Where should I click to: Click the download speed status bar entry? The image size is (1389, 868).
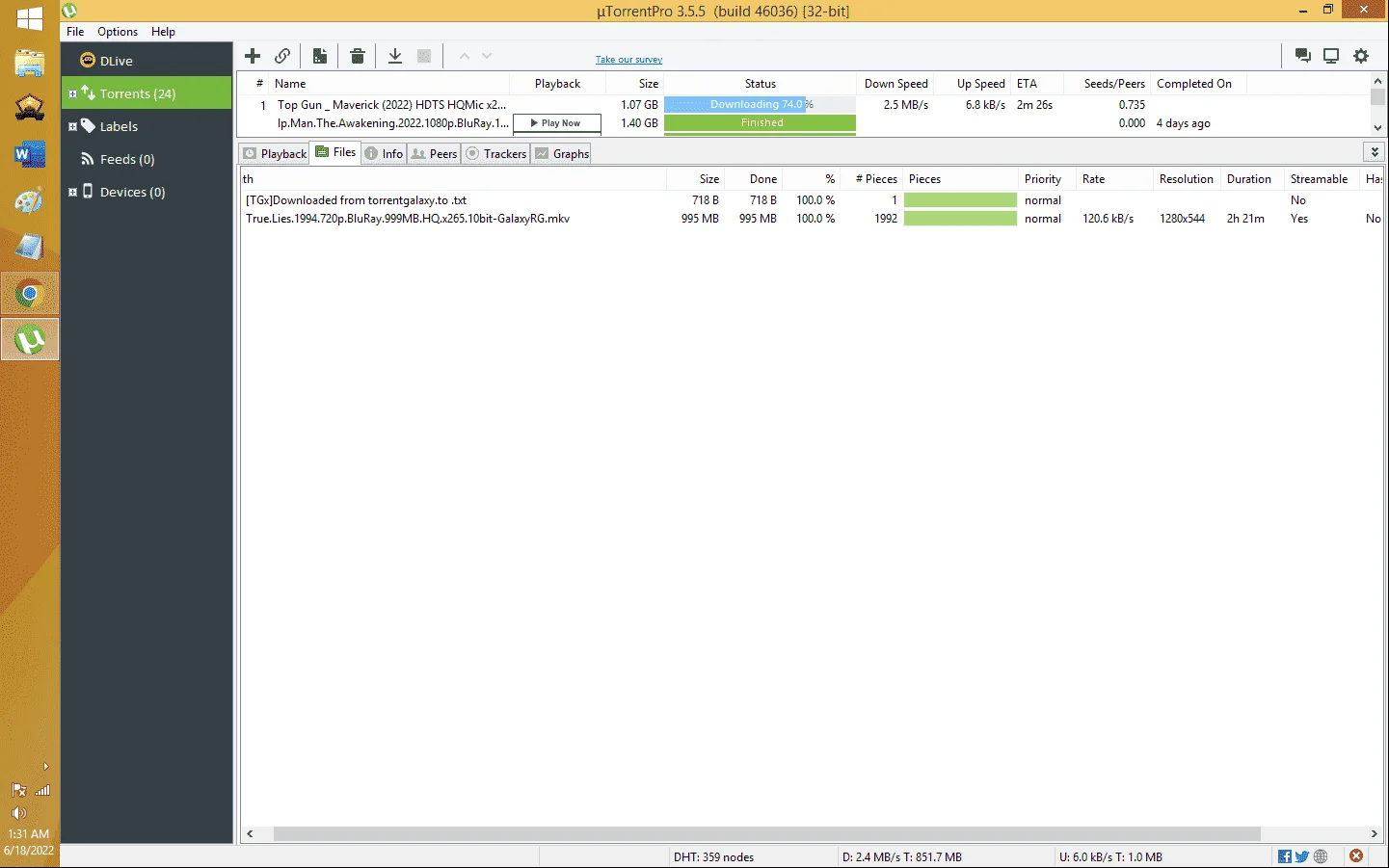(x=901, y=857)
